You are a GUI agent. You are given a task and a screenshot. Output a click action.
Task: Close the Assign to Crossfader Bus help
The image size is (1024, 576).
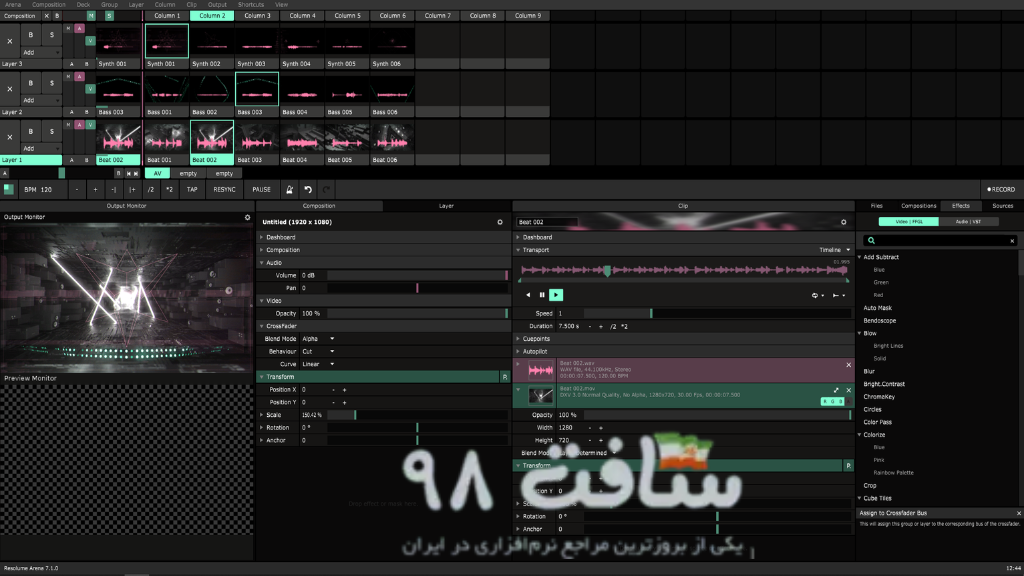click(1019, 513)
